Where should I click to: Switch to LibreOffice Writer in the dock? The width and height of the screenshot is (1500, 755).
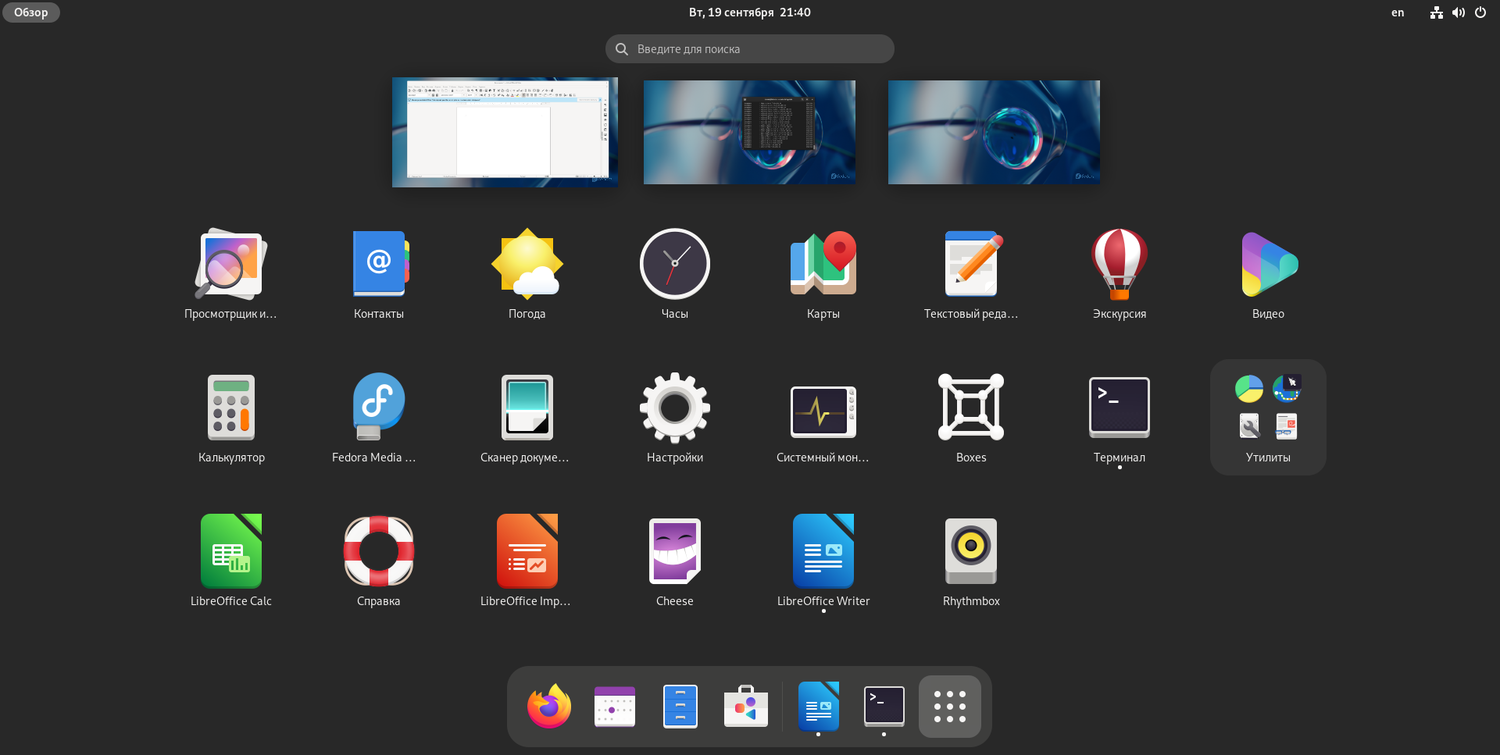[818, 707]
